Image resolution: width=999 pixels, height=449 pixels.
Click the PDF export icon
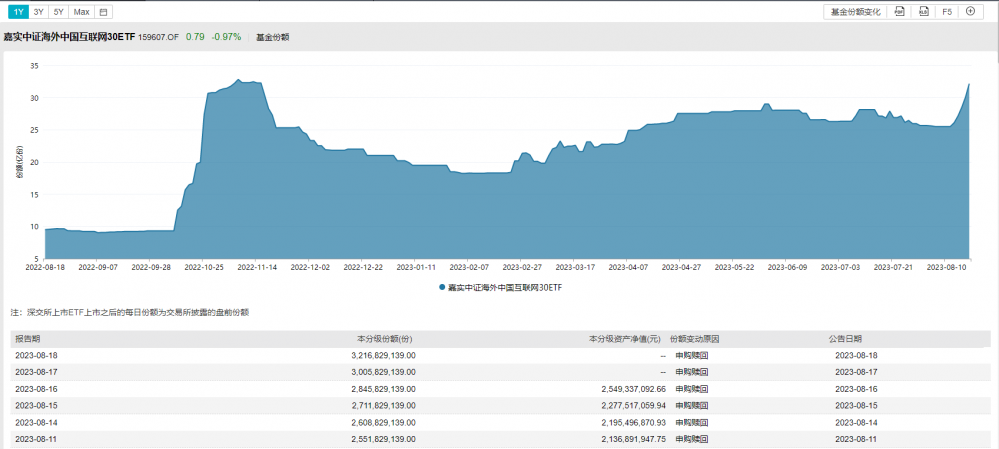coord(899,12)
